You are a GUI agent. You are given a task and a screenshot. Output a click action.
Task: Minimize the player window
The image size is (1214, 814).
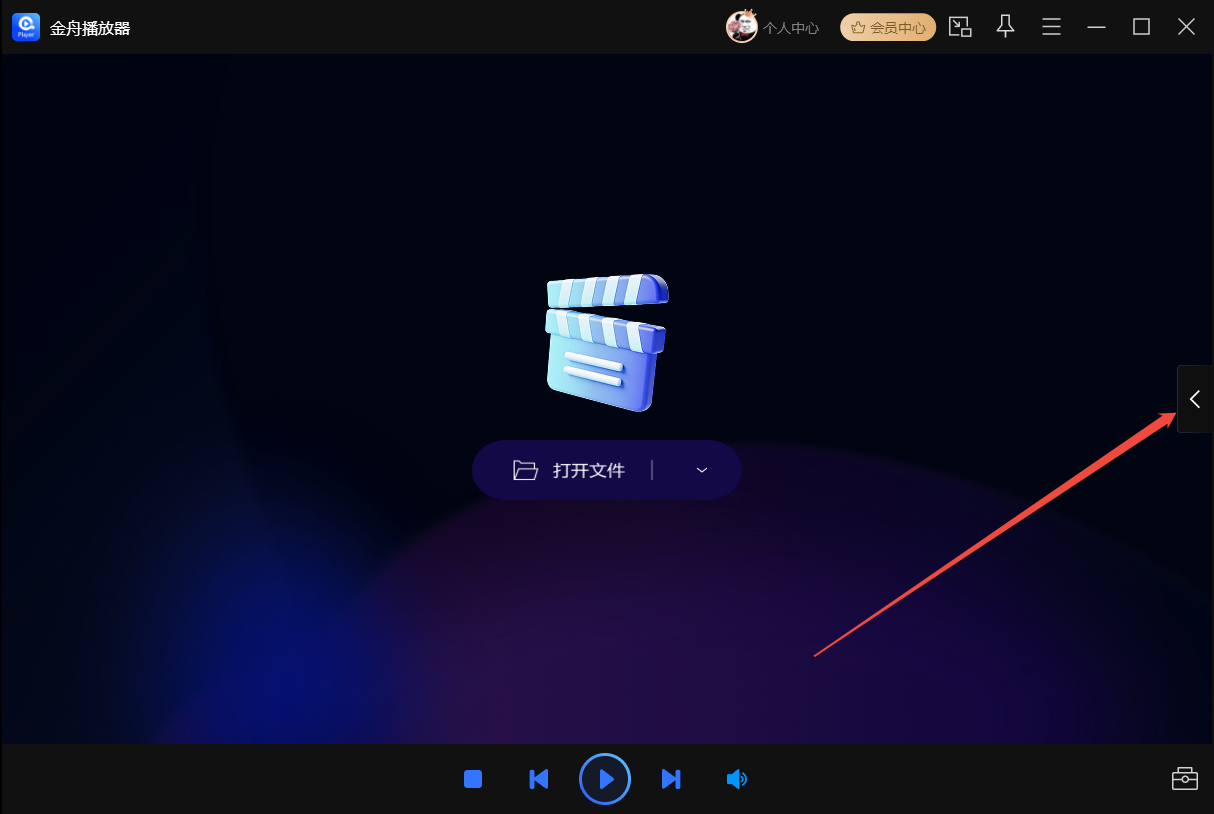click(1096, 27)
